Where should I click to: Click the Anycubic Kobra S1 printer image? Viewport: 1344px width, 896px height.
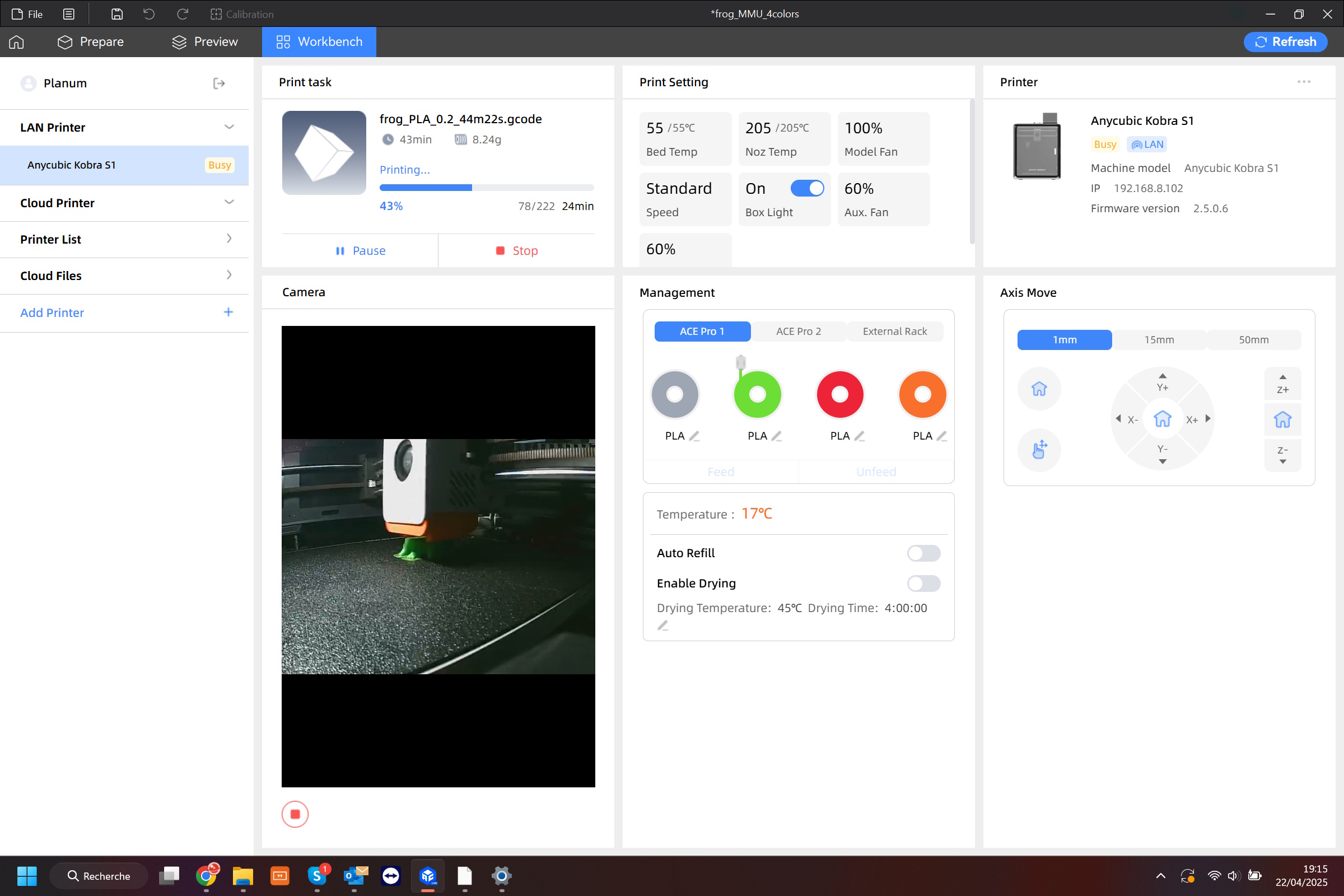(1037, 147)
